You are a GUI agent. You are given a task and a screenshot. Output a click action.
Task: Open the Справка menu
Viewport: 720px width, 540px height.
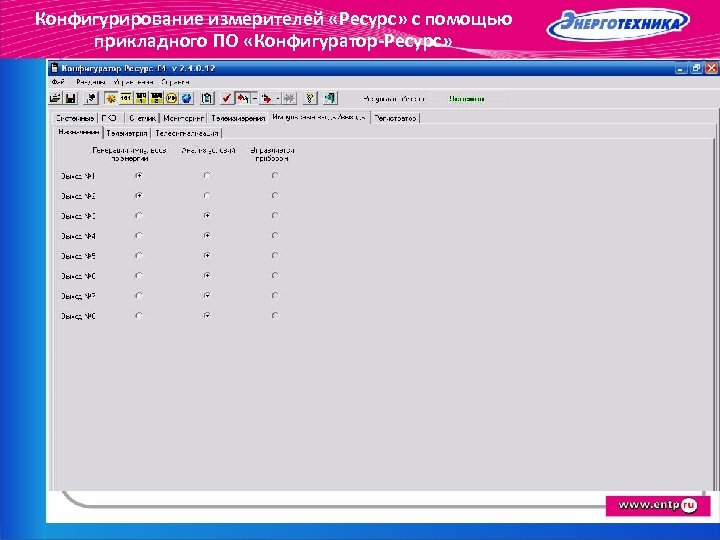click(175, 82)
